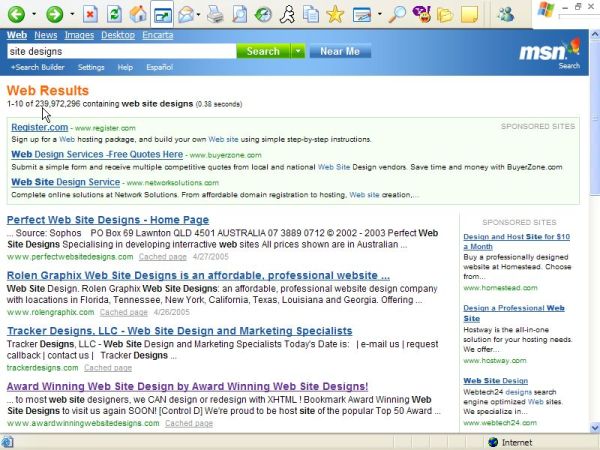Open the Mail icon dropdown arrow
Screen dimensions: 600x450
199,14
